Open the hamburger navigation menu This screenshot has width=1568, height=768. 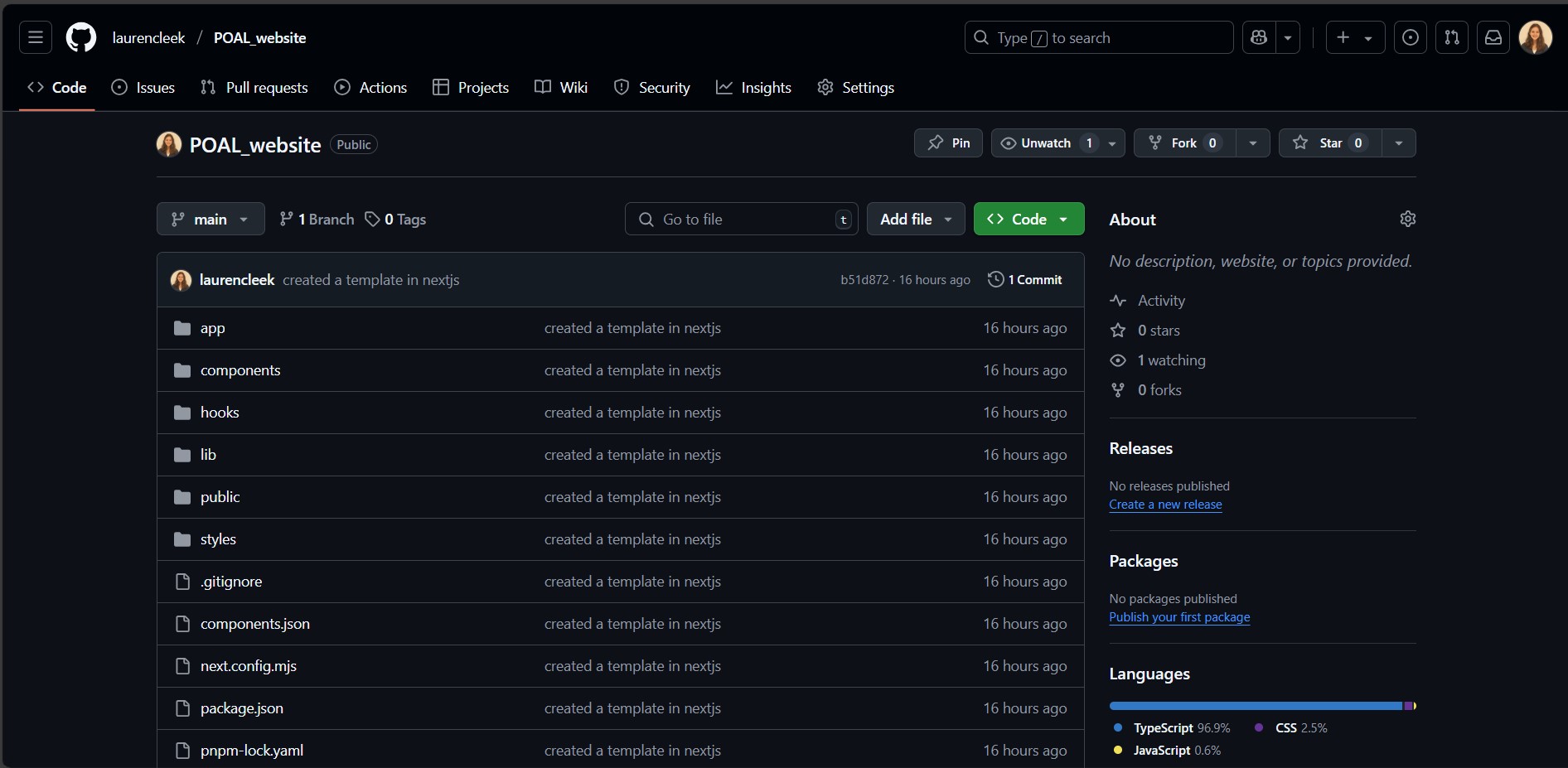(x=36, y=37)
